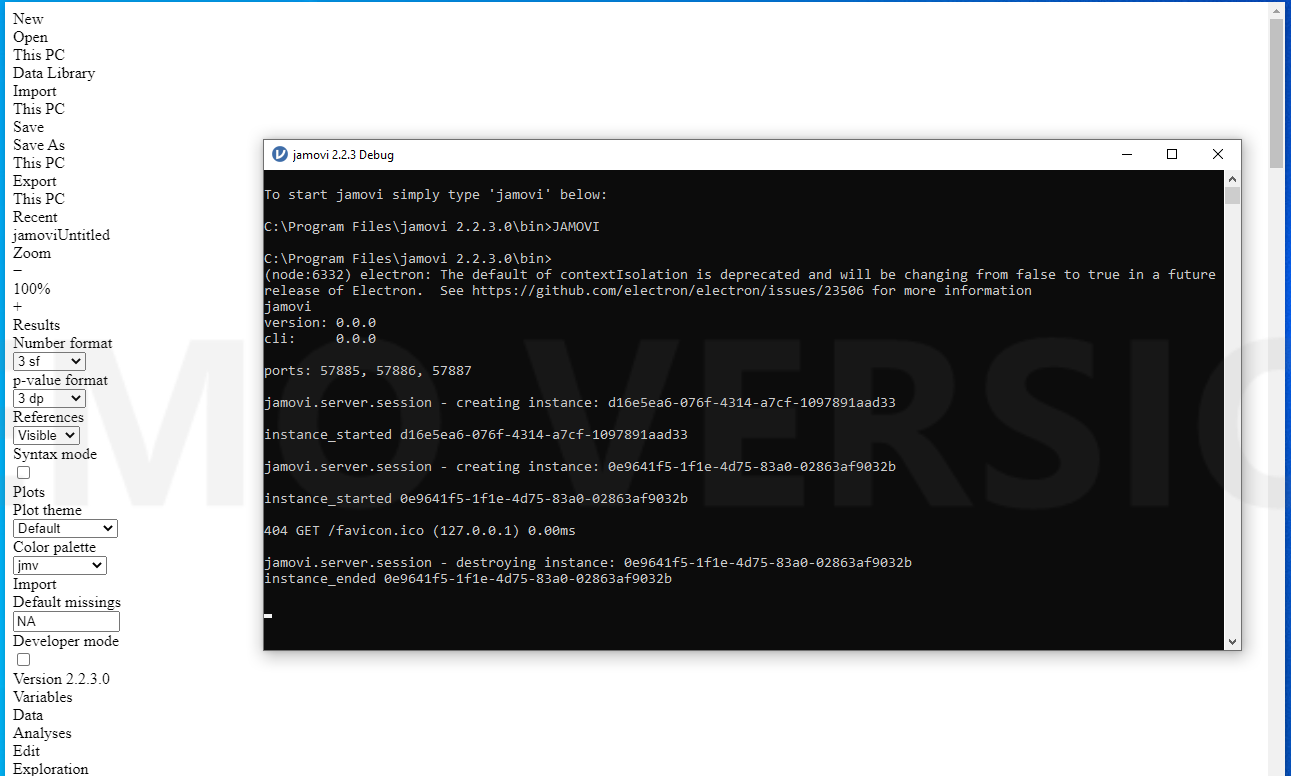Click the Default missings input field
Screen dimensions: 1291x776
pyautogui.click(x=65, y=621)
